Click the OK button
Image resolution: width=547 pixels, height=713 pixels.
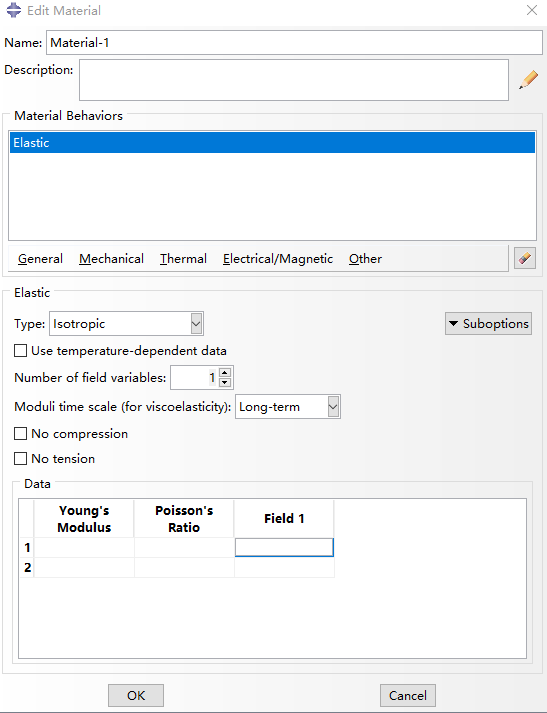click(x=136, y=695)
